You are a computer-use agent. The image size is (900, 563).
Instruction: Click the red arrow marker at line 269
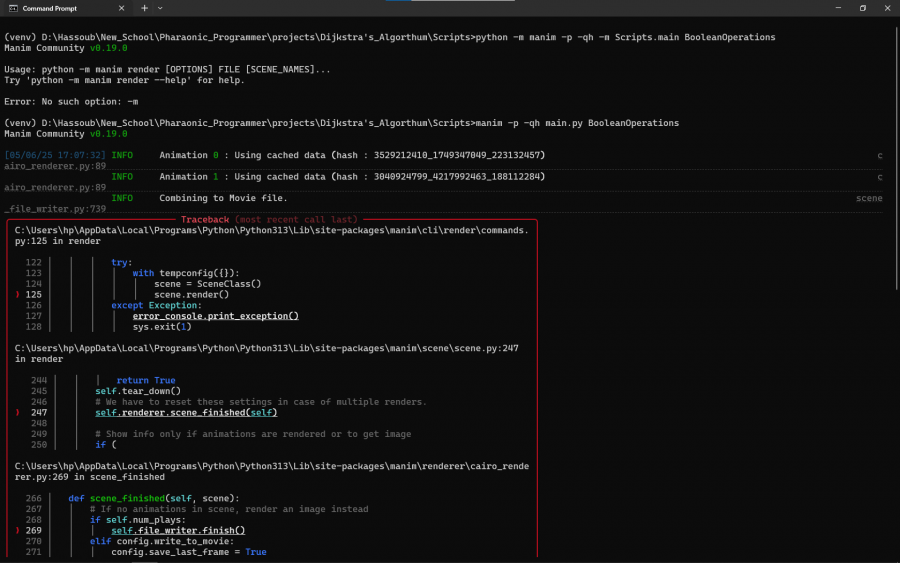(18, 530)
